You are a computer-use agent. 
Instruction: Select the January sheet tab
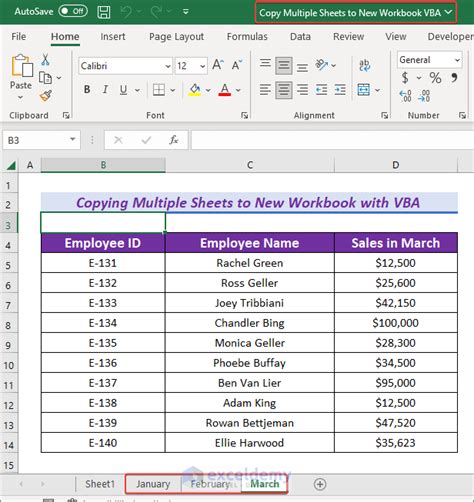click(153, 484)
